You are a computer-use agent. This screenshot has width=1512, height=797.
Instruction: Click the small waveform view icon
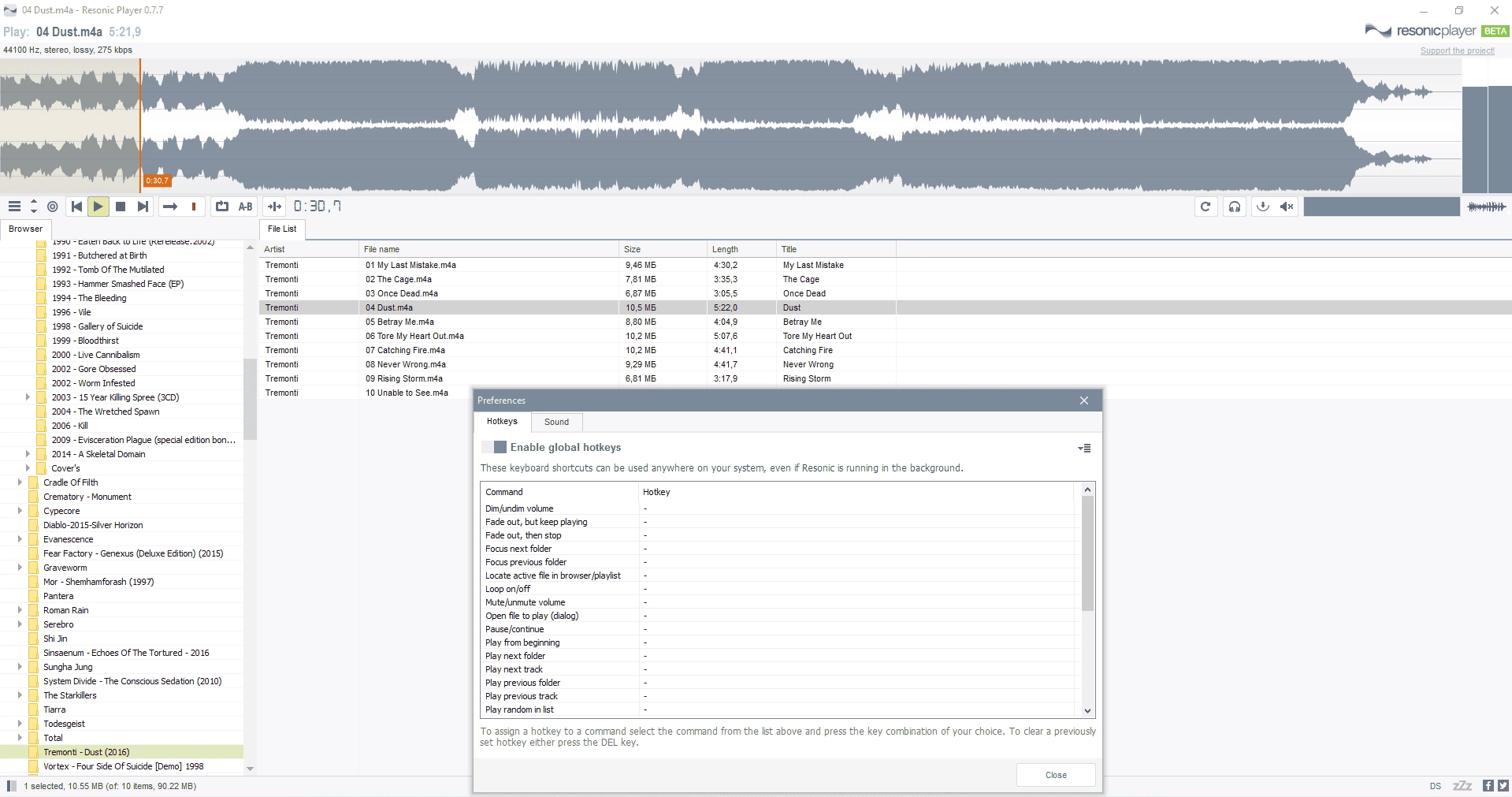pyautogui.click(x=1487, y=207)
